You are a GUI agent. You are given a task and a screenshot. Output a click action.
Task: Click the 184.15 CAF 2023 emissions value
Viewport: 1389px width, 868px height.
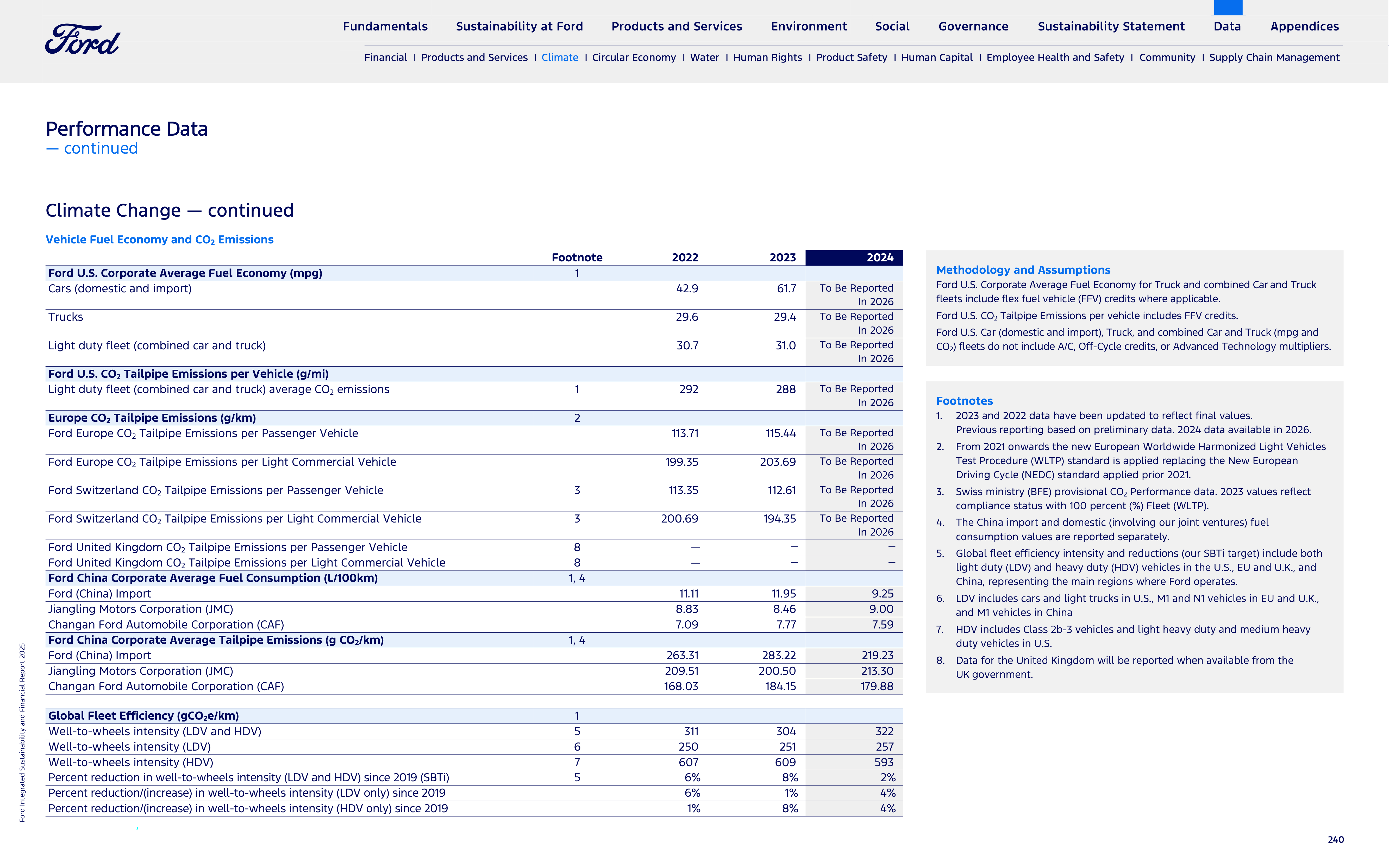(780, 687)
